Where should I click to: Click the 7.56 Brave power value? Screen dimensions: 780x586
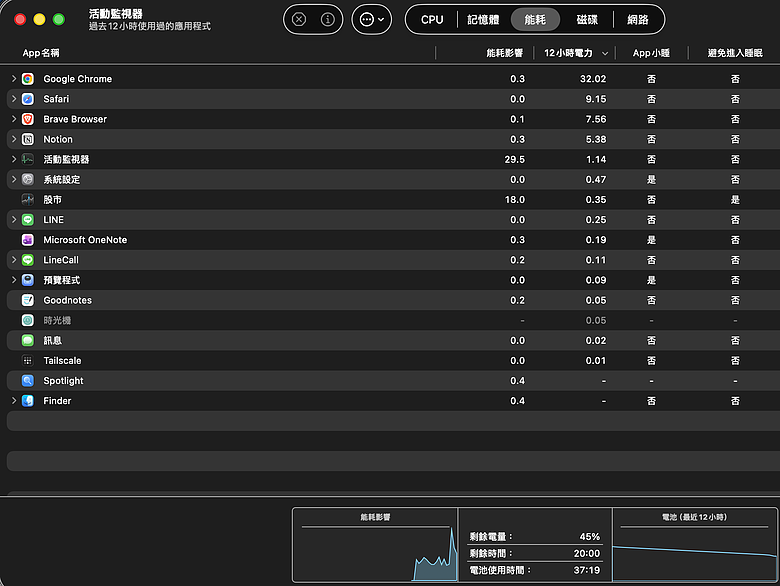(x=595, y=119)
